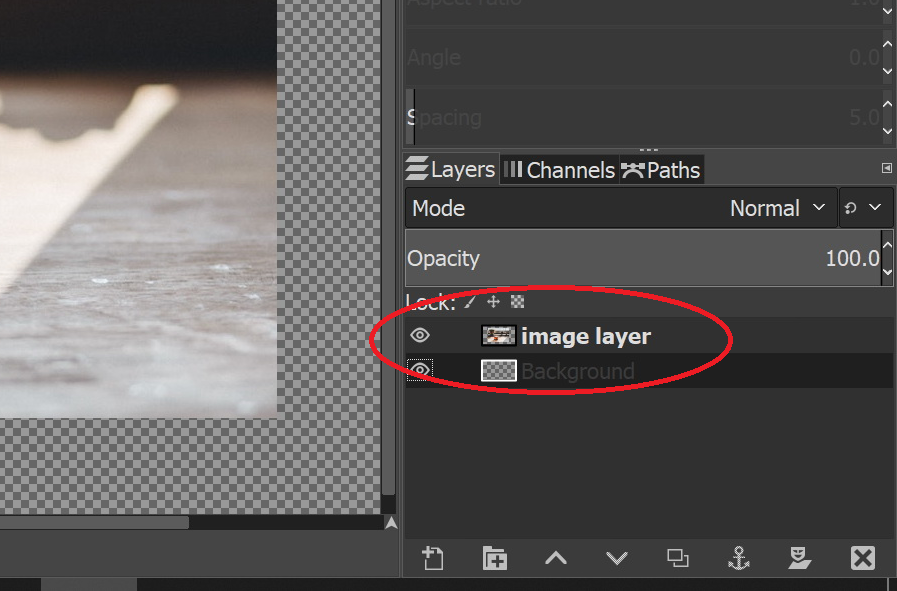Hide the image layer
897x591 pixels.
point(420,335)
